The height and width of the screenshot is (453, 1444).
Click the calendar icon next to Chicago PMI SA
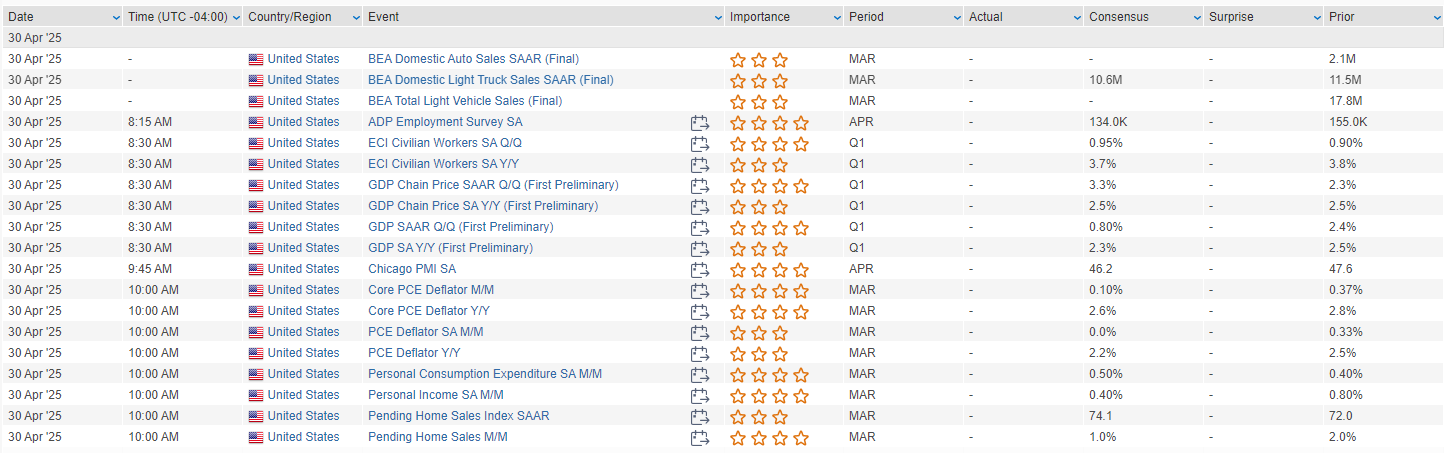point(699,270)
